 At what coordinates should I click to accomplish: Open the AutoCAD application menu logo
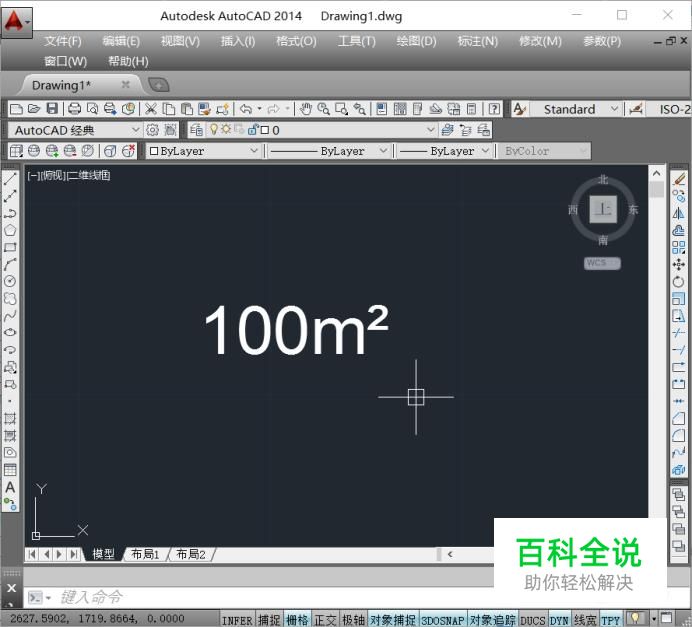(x=16, y=21)
